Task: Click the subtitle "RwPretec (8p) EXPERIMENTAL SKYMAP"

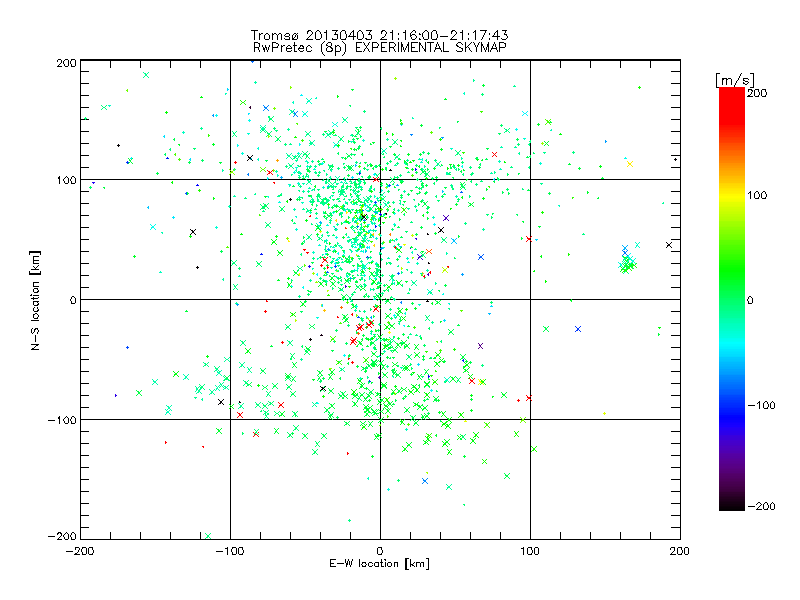Action: (x=380, y=48)
